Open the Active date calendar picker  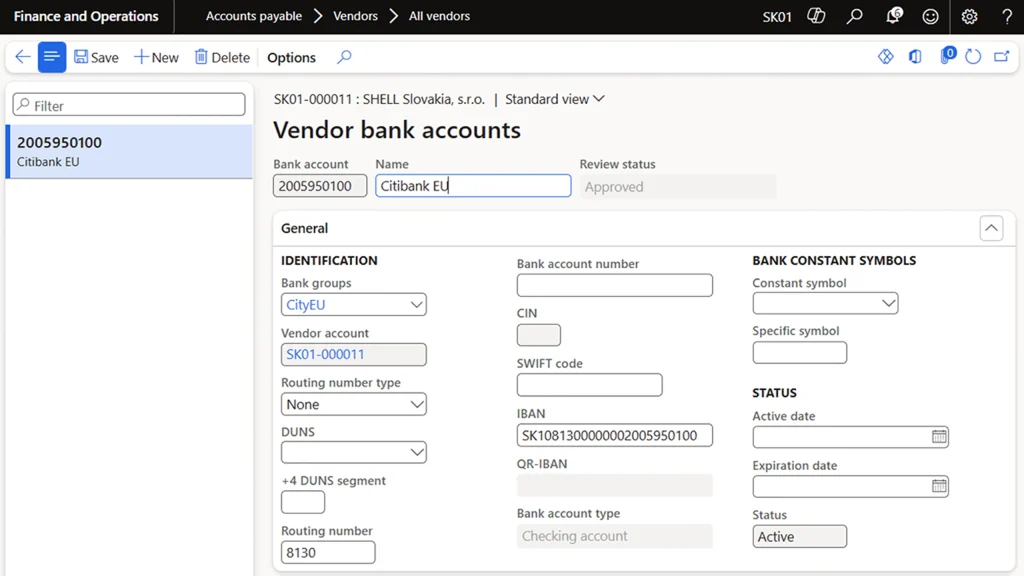pos(939,436)
